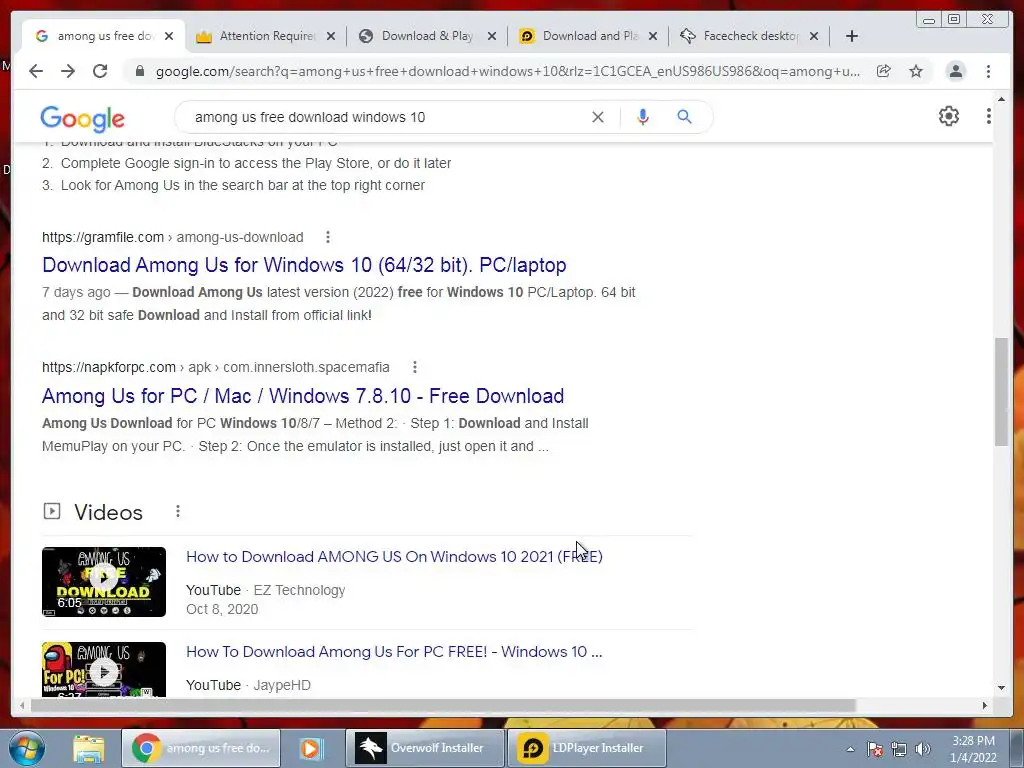Open Chrome three-dot menu

coord(988,71)
